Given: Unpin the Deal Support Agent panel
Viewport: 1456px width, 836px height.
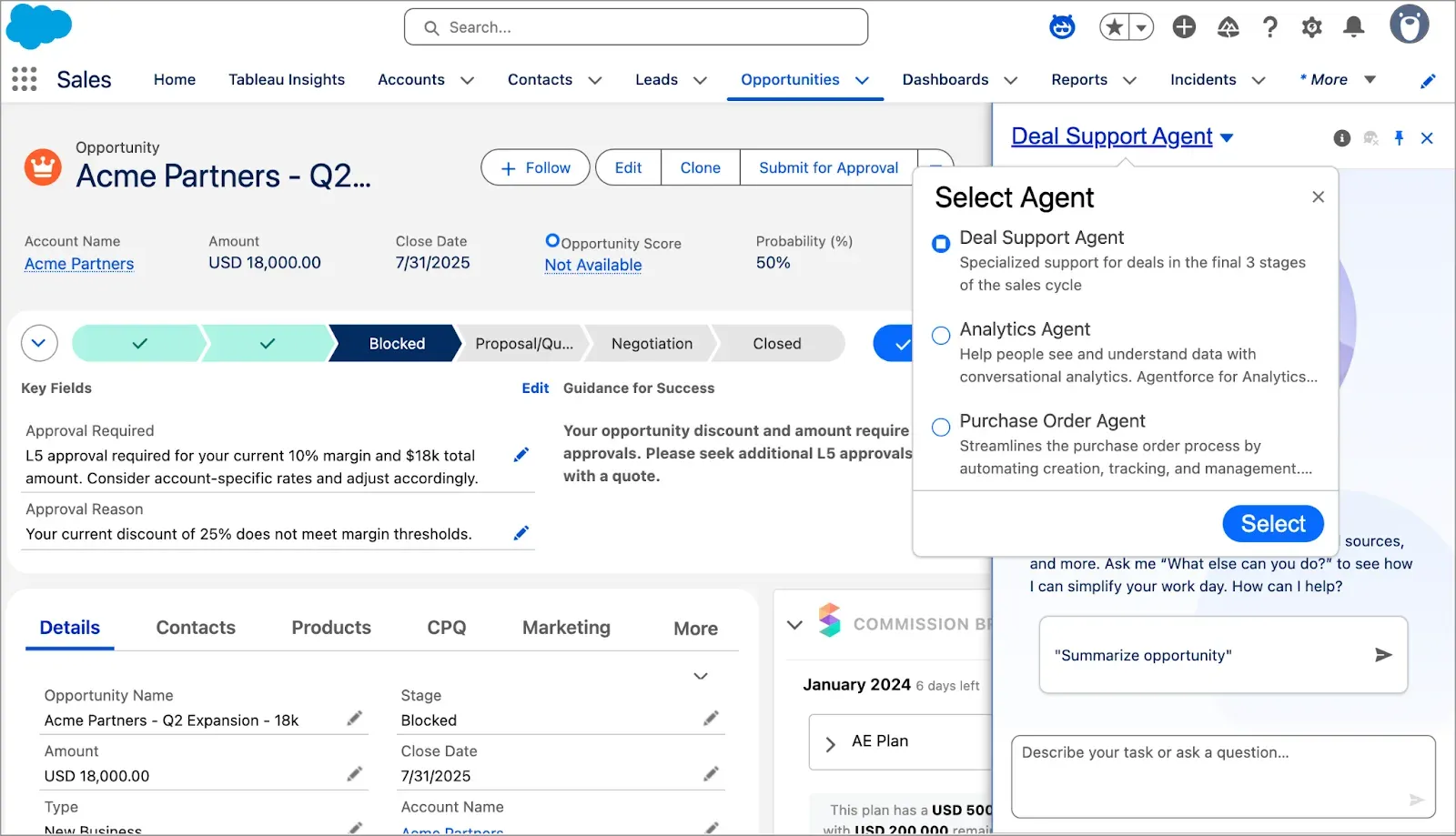Looking at the screenshot, I should click(1399, 138).
